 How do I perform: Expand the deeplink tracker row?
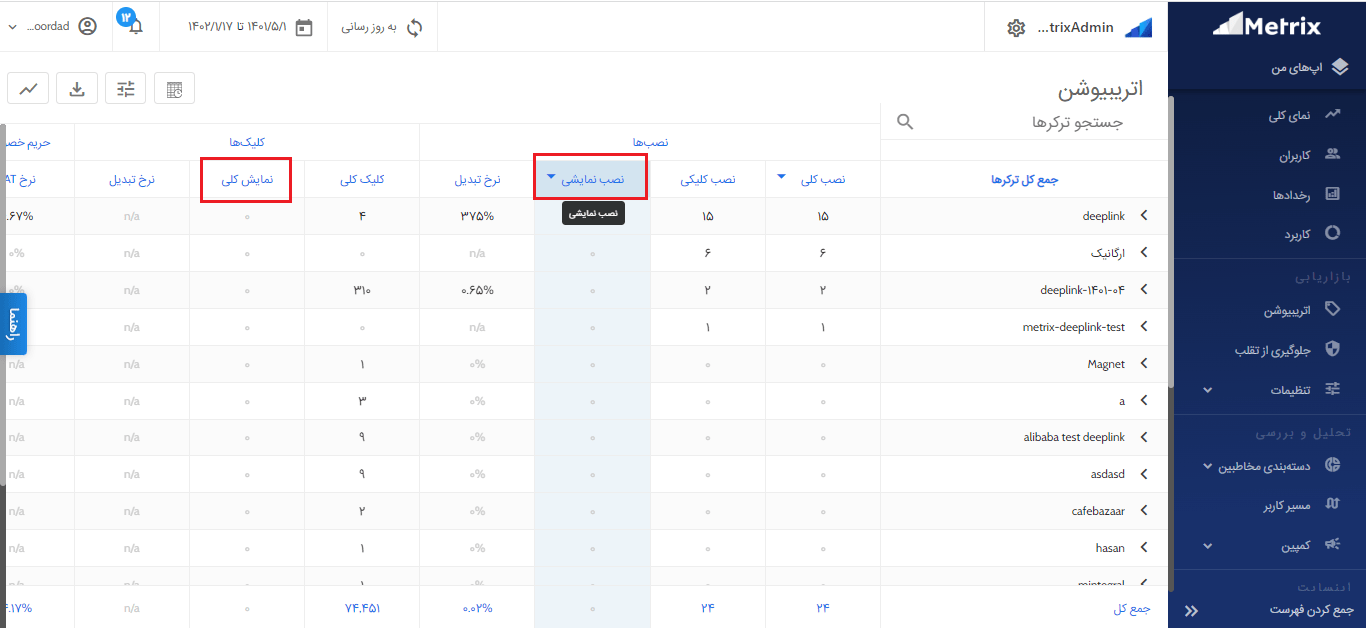coord(1144,216)
